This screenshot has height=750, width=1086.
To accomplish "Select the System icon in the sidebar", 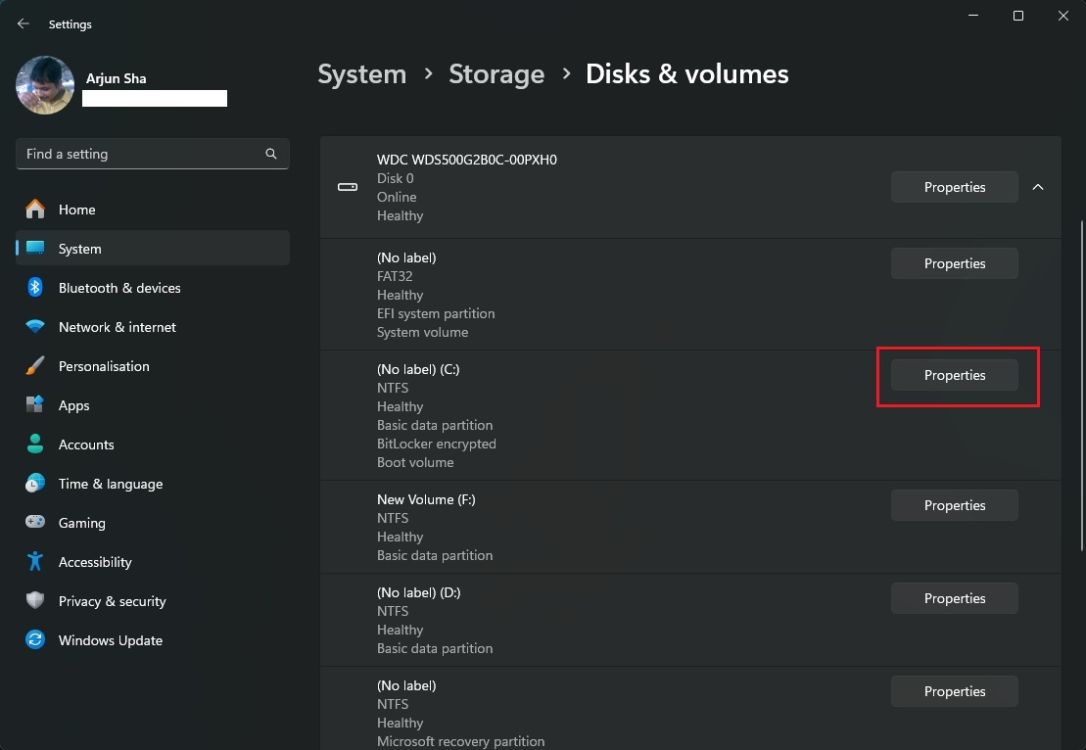I will click(x=36, y=248).
